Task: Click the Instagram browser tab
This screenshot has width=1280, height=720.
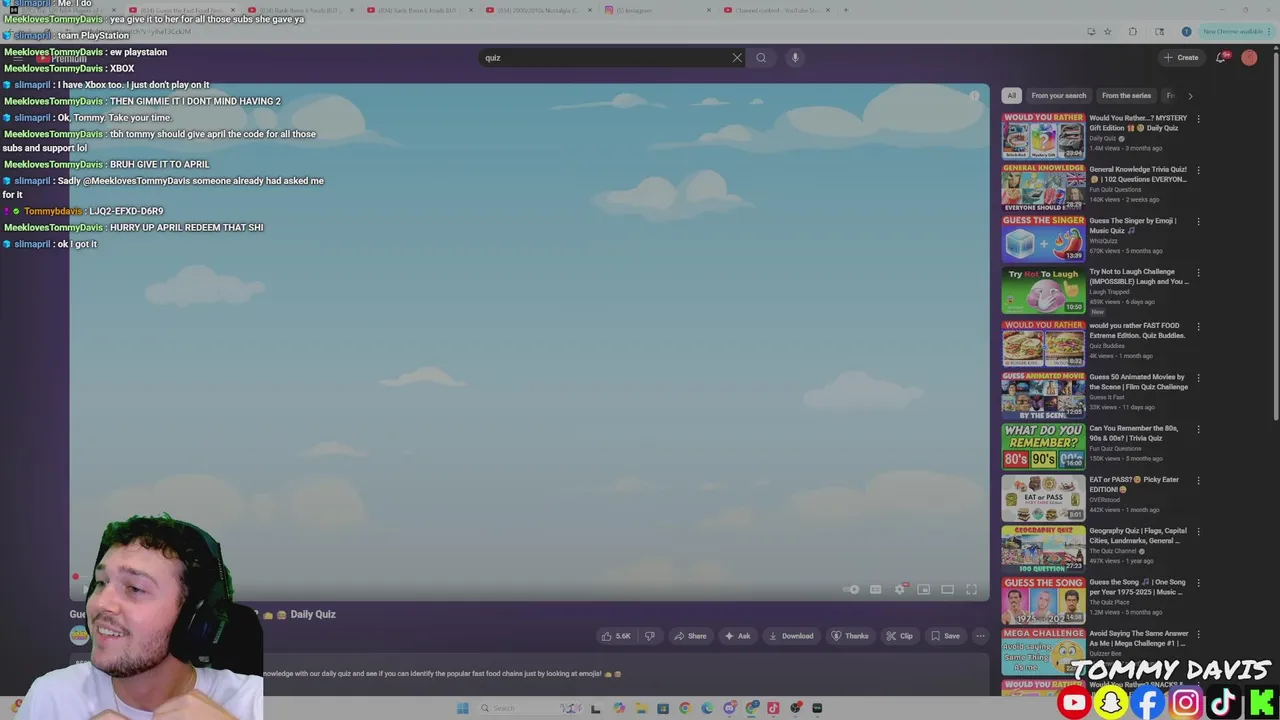Action: (x=660, y=10)
